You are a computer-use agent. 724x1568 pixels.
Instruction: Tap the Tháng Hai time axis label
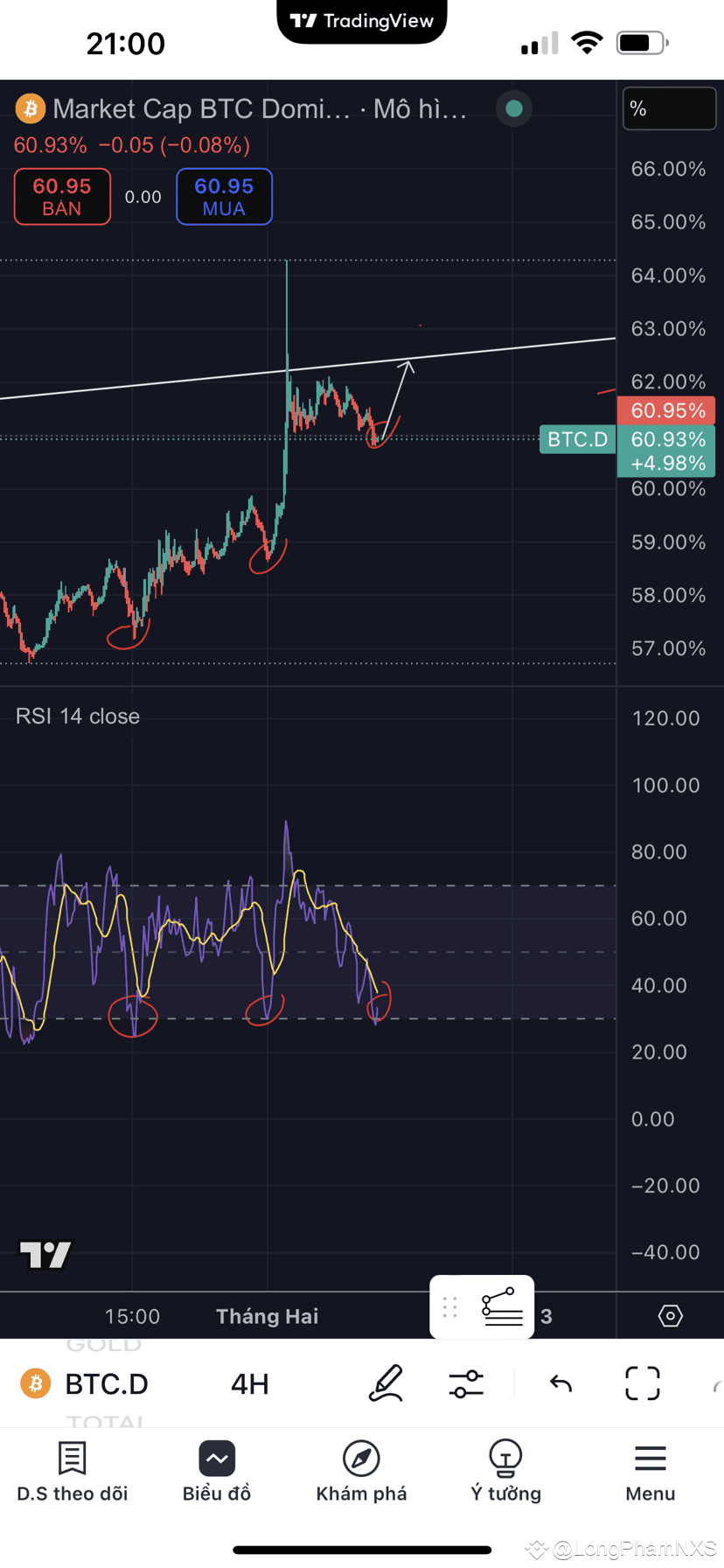[x=268, y=1316]
